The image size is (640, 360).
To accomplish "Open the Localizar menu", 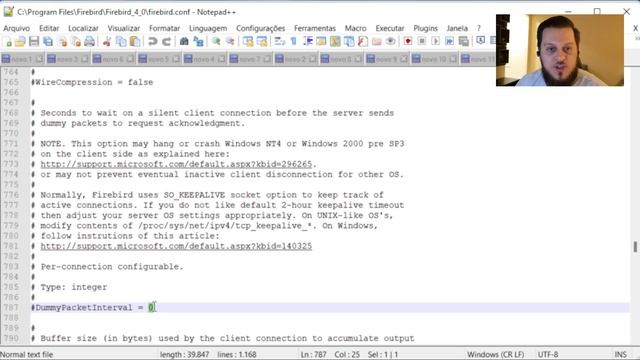I will [x=83, y=28].
